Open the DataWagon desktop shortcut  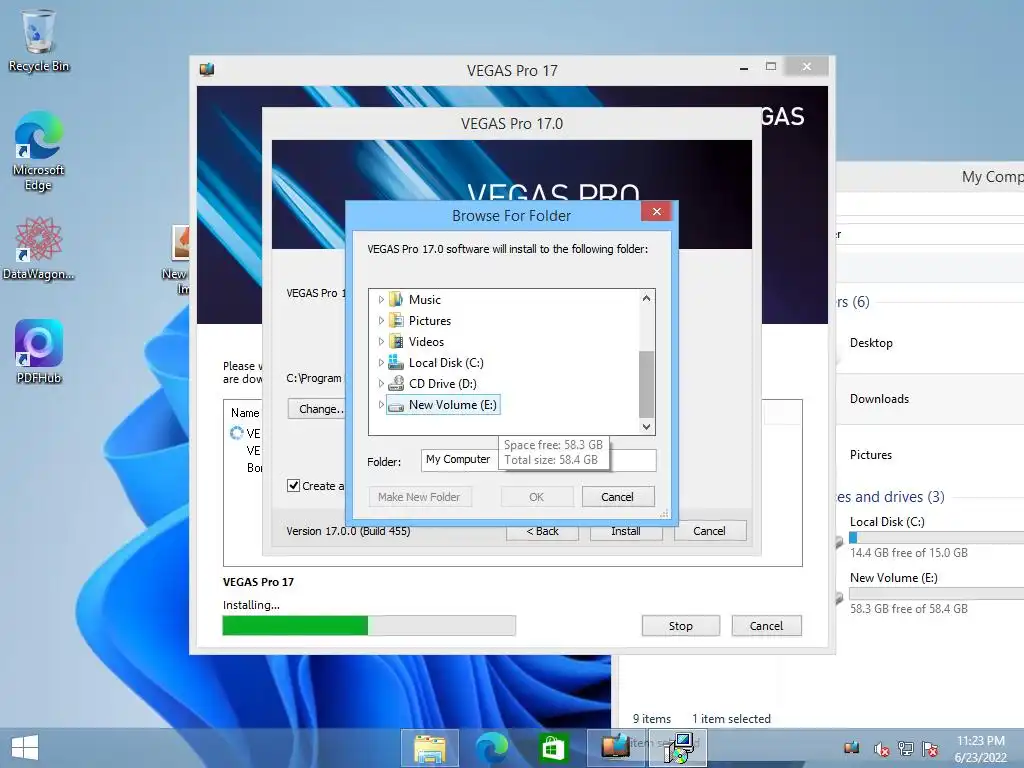[39, 248]
